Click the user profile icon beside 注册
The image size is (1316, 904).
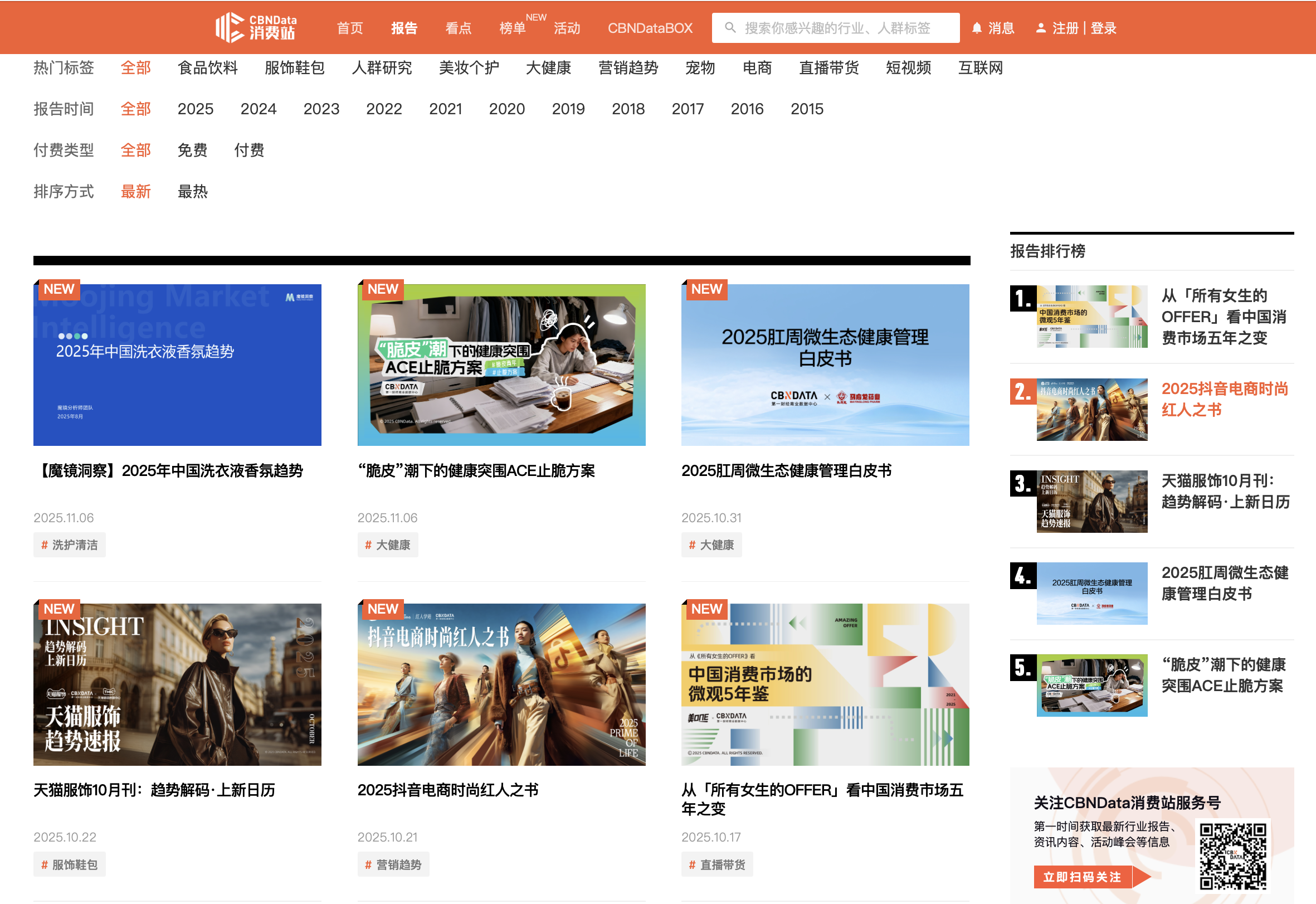click(x=1040, y=28)
